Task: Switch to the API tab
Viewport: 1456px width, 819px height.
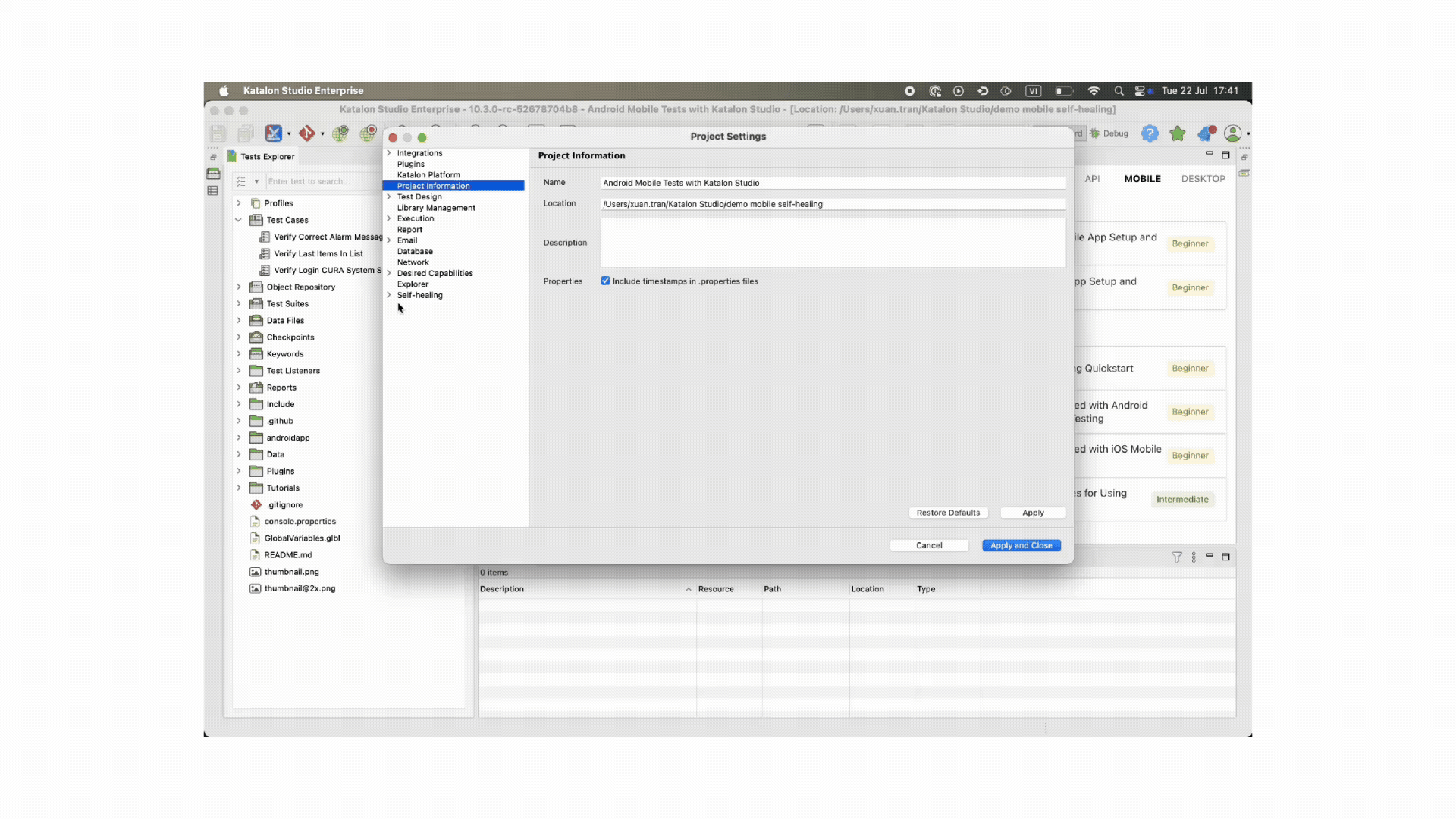Action: 1092,179
